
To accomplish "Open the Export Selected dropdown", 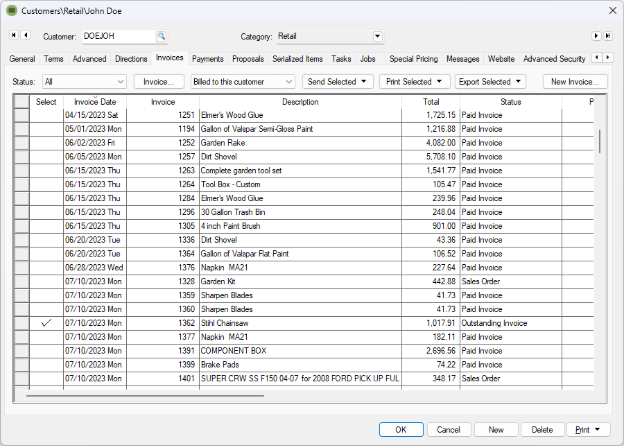I will coord(490,82).
